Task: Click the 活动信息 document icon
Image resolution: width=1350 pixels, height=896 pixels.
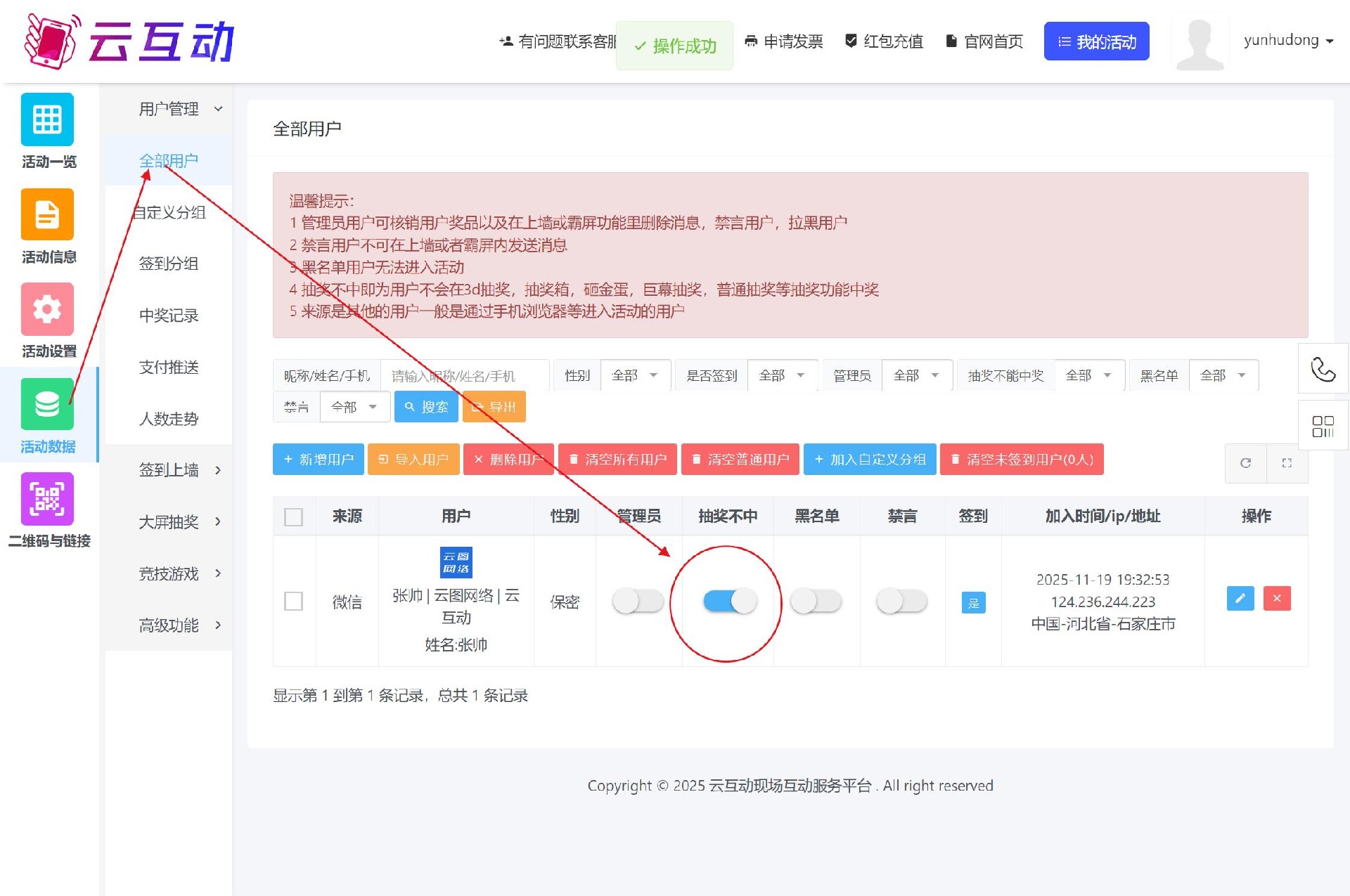Action: click(47, 214)
